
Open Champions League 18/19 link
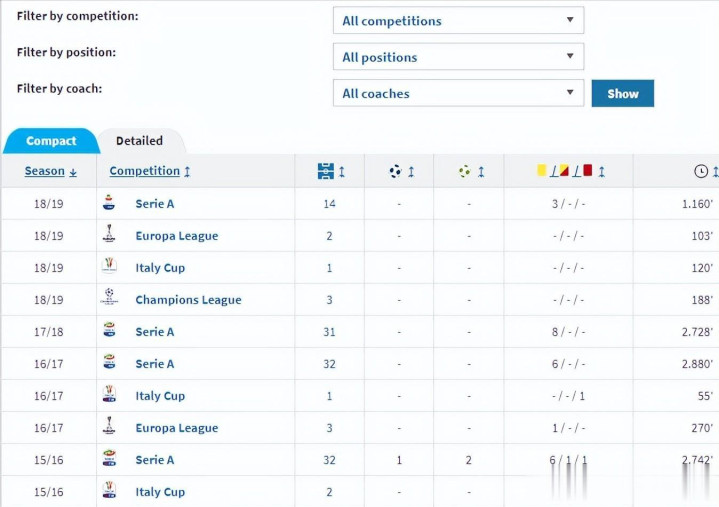tap(188, 300)
